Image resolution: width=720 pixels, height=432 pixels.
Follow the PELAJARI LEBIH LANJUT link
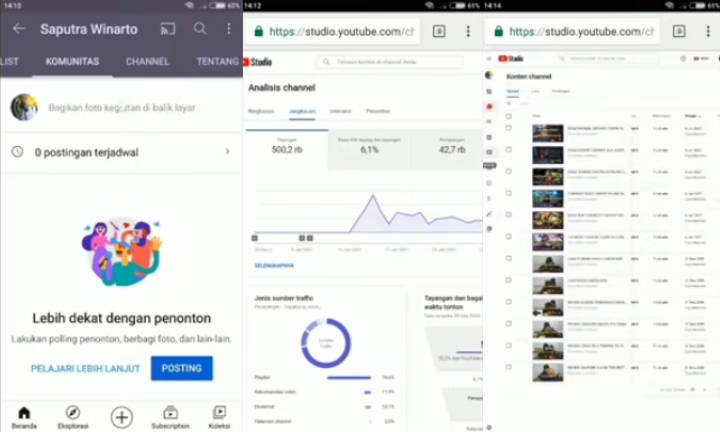coord(85,368)
